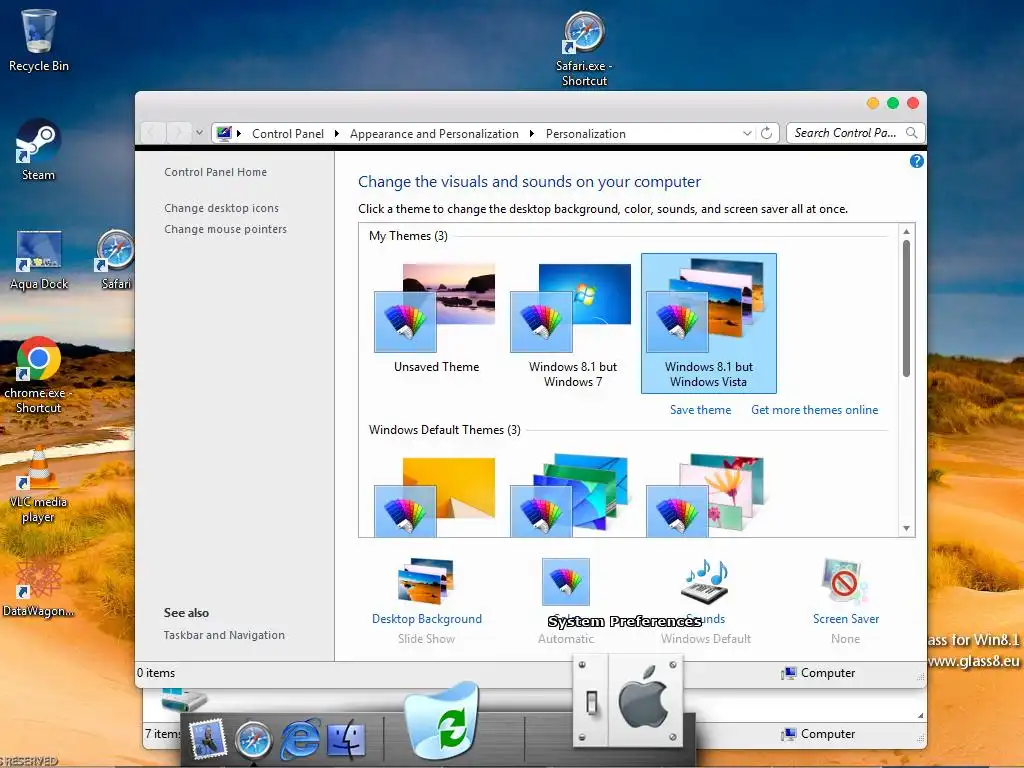
Task: Open System Preferences Apple icon in dock
Action: point(629,701)
